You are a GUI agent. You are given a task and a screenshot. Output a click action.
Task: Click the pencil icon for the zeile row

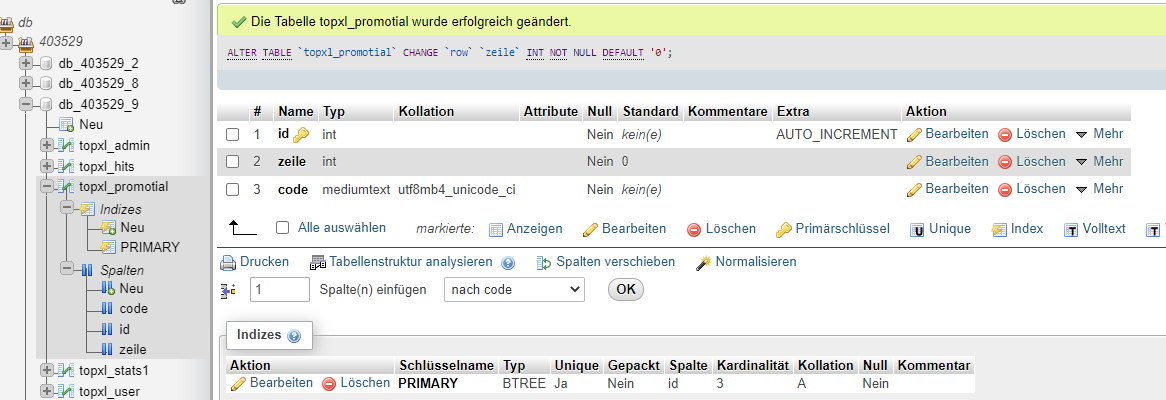pyautogui.click(x=913, y=162)
